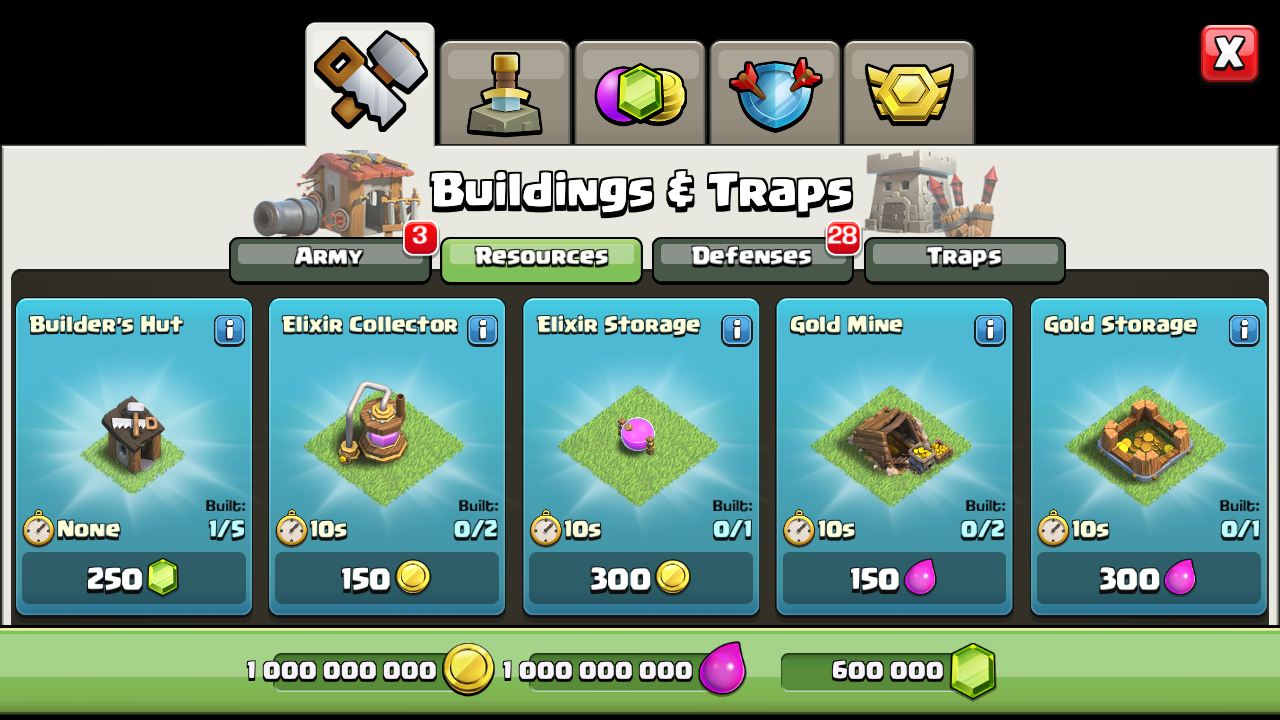The height and width of the screenshot is (720, 1280).
Task: Show info for Elixir Storage
Action: [736, 330]
